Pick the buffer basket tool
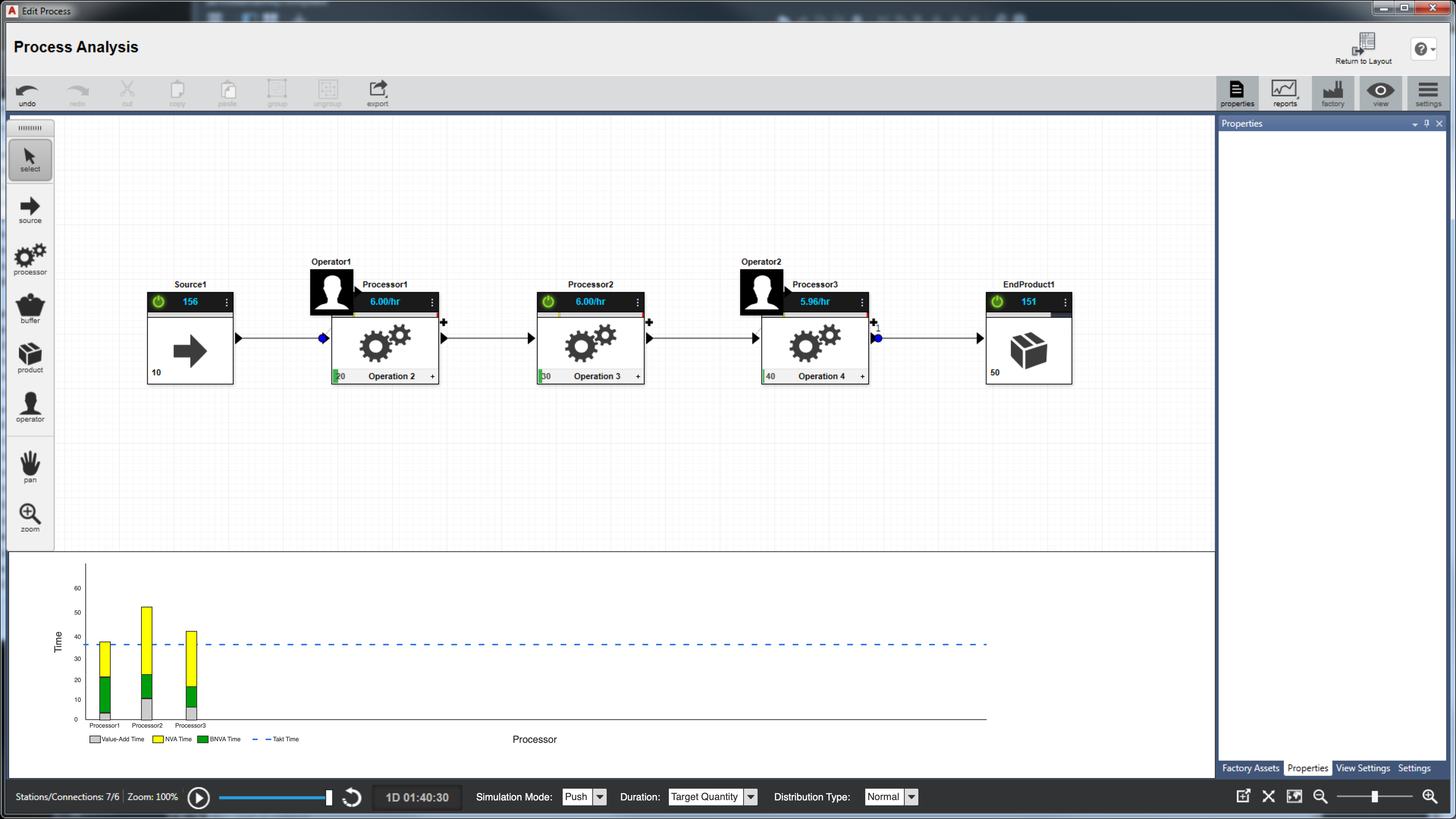 click(x=30, y=309)
